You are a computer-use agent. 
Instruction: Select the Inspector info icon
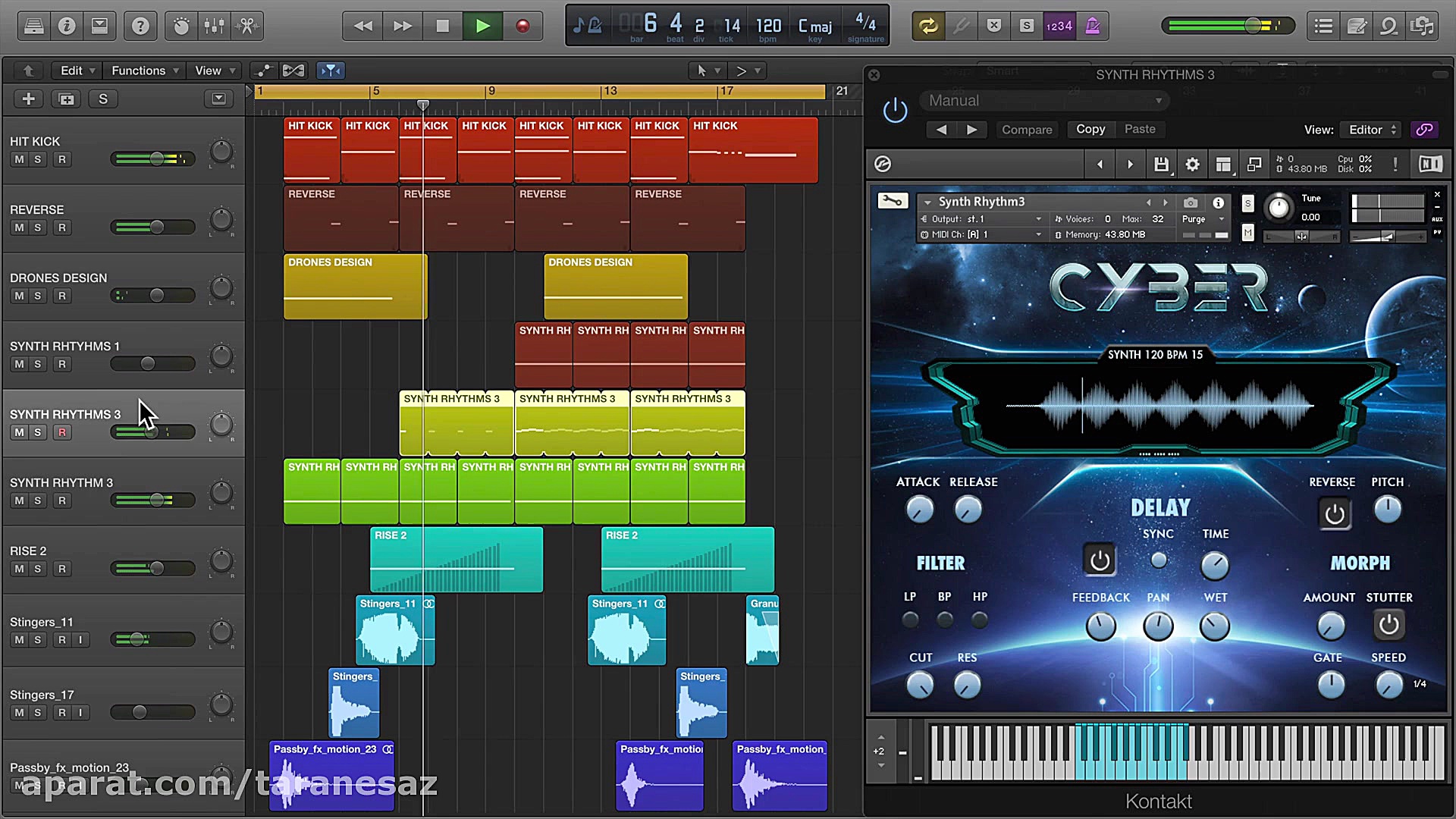pos(67,25)
